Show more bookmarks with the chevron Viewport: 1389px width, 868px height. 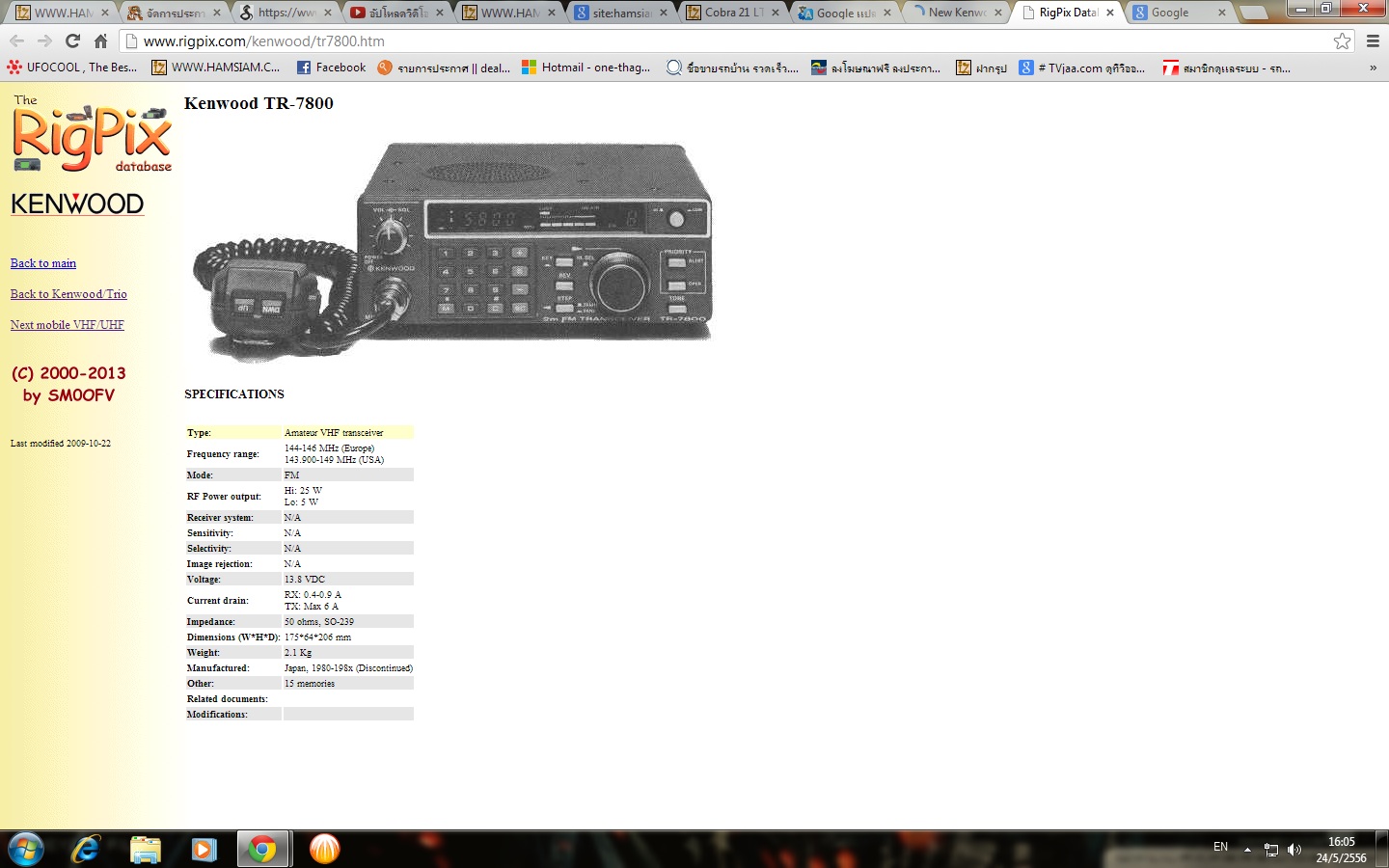(x=1373, y=68)
